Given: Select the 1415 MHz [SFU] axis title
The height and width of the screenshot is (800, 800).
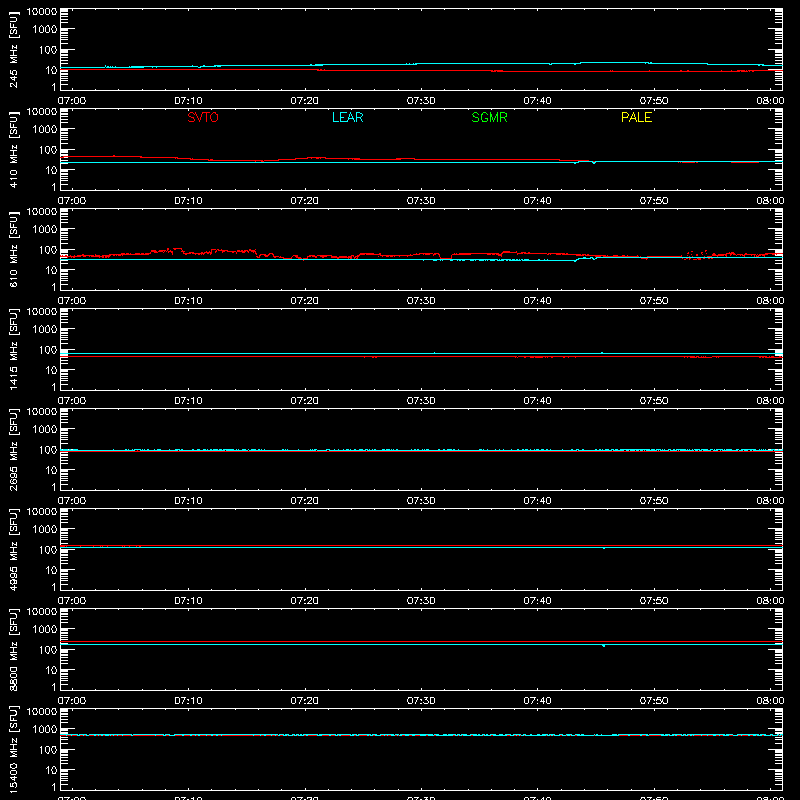Looking at the screenshot, I should [13, 349].
